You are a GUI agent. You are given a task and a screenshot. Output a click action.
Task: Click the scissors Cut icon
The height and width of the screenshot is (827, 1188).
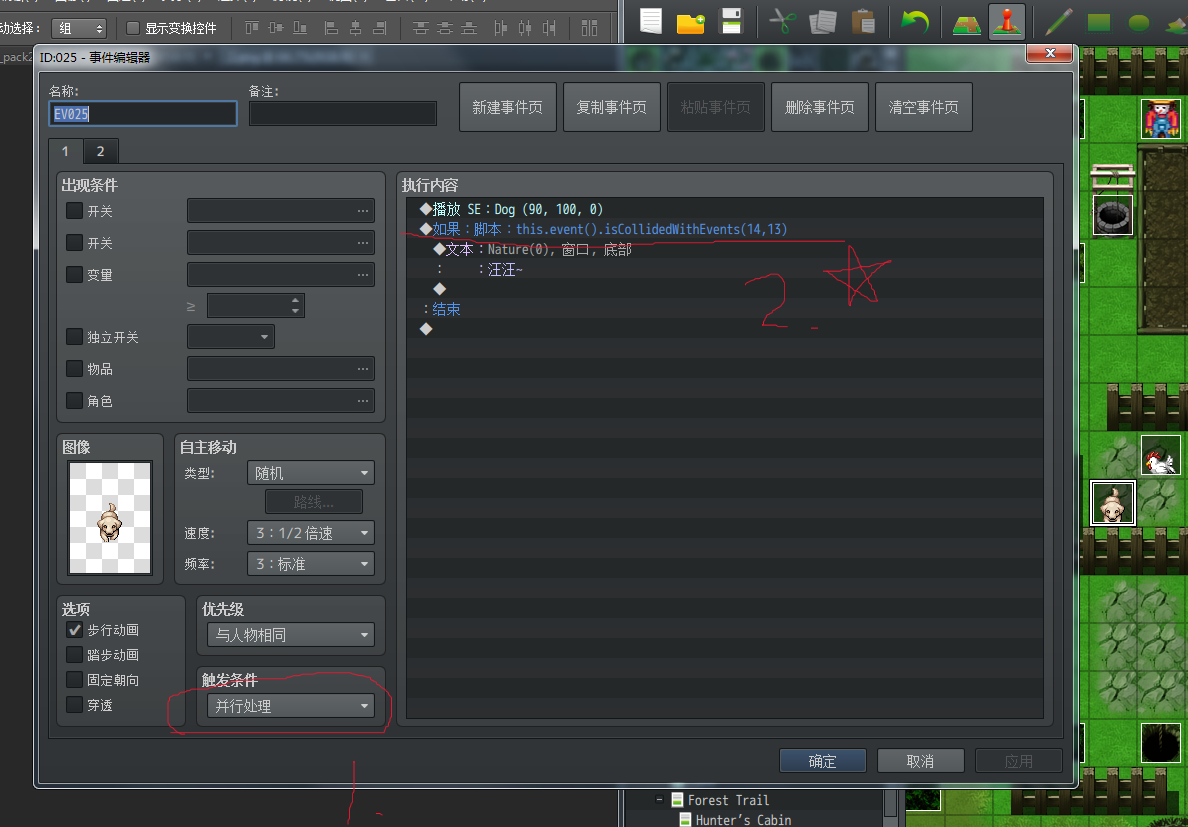pos(783,21)
